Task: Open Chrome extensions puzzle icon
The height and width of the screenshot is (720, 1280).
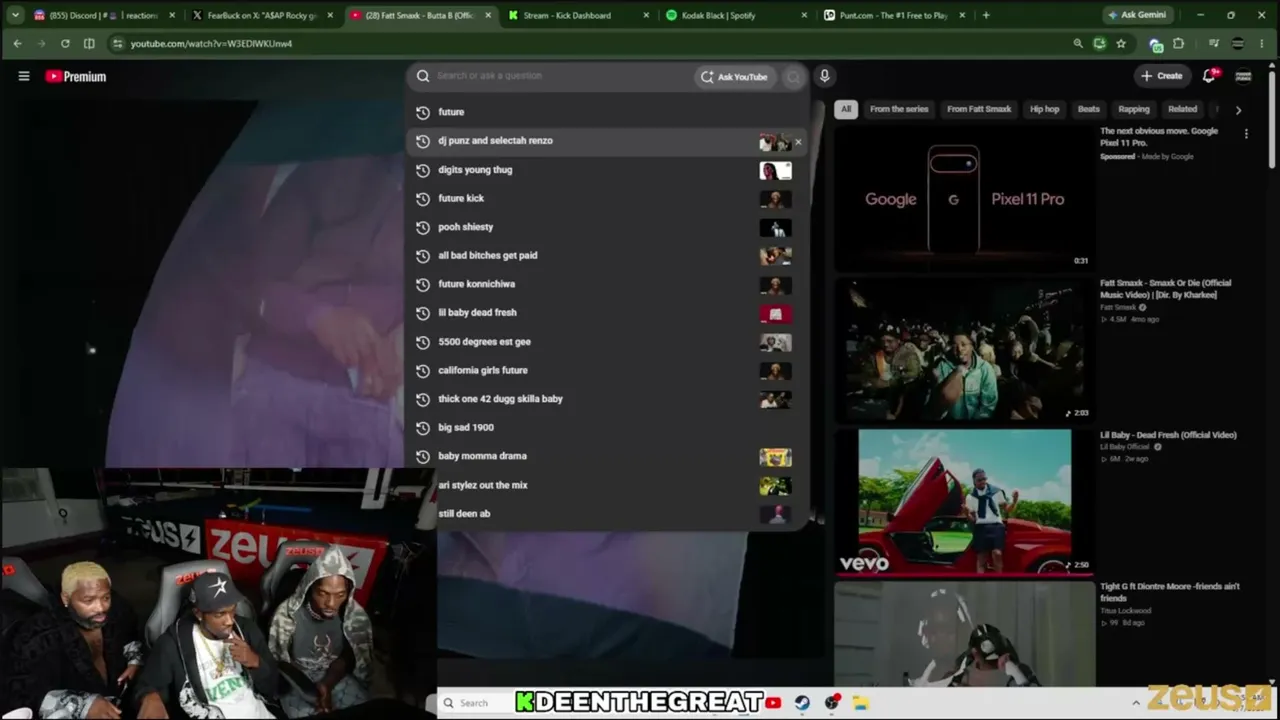Action: coord(1178,43)
